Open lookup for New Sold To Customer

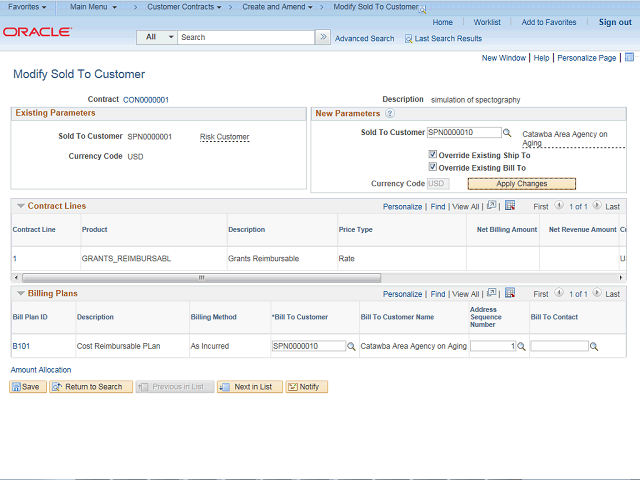click(507, 133)
